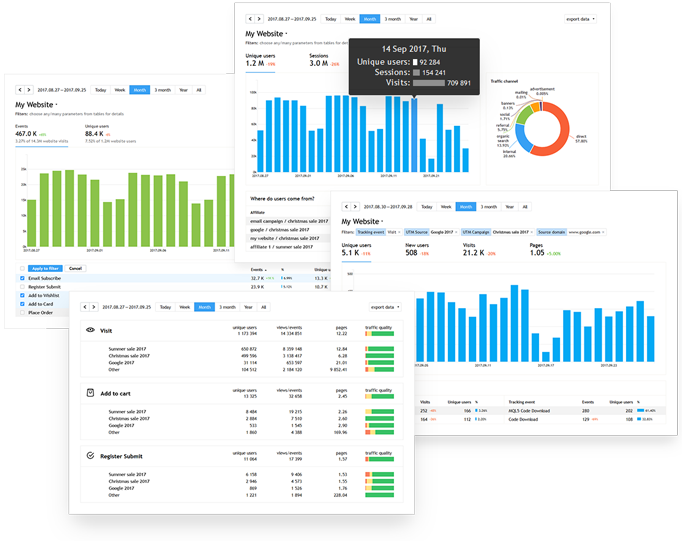This screenshot has height=541, width=682.
Task: Click Unique users 88.4 K metric in green window
Action: [110, 133]
